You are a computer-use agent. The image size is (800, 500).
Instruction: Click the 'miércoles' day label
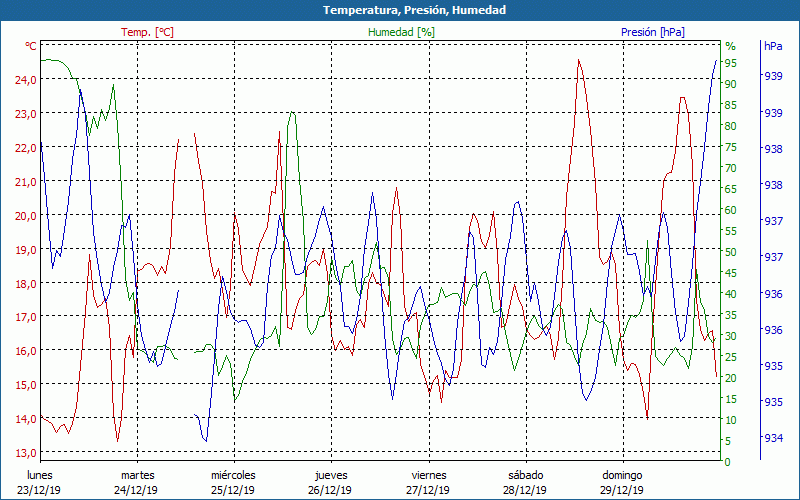pyautogui.click(x=233, y=475)
